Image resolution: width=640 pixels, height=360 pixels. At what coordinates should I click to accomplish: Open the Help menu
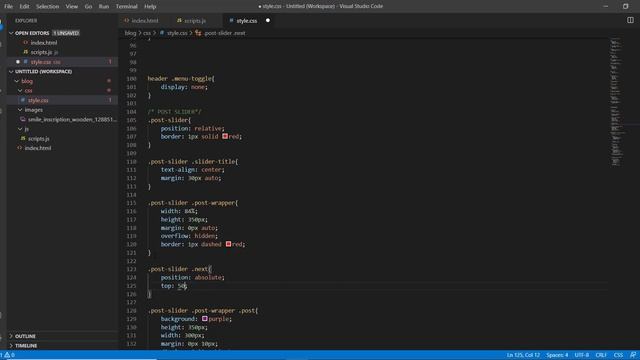click(150, 7)
